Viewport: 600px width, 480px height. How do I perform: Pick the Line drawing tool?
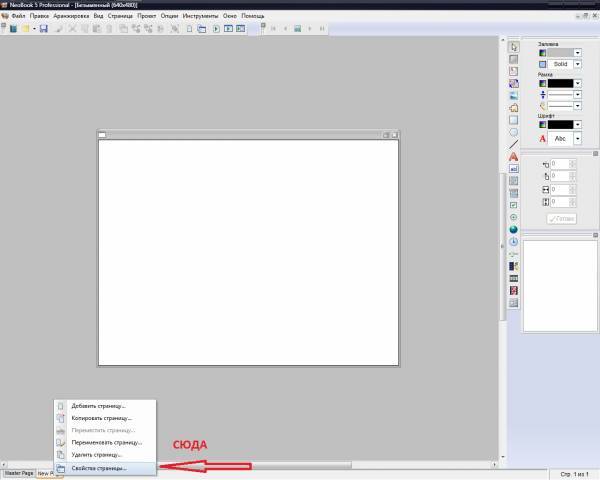coord(514,144)
